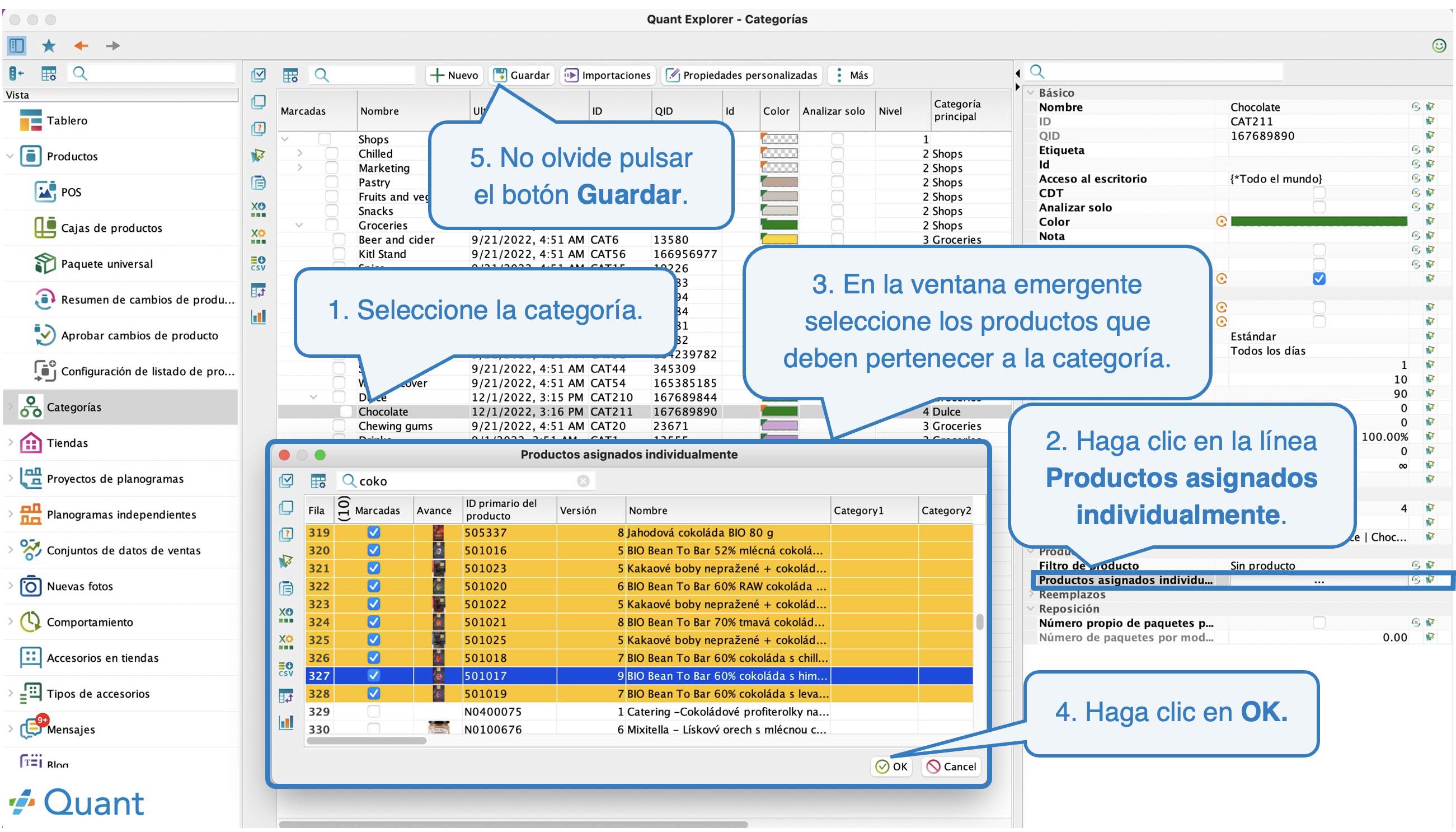Confirm the popup with OK
The height and width of the screenshot is (832, 1456).
click(891, 766)
